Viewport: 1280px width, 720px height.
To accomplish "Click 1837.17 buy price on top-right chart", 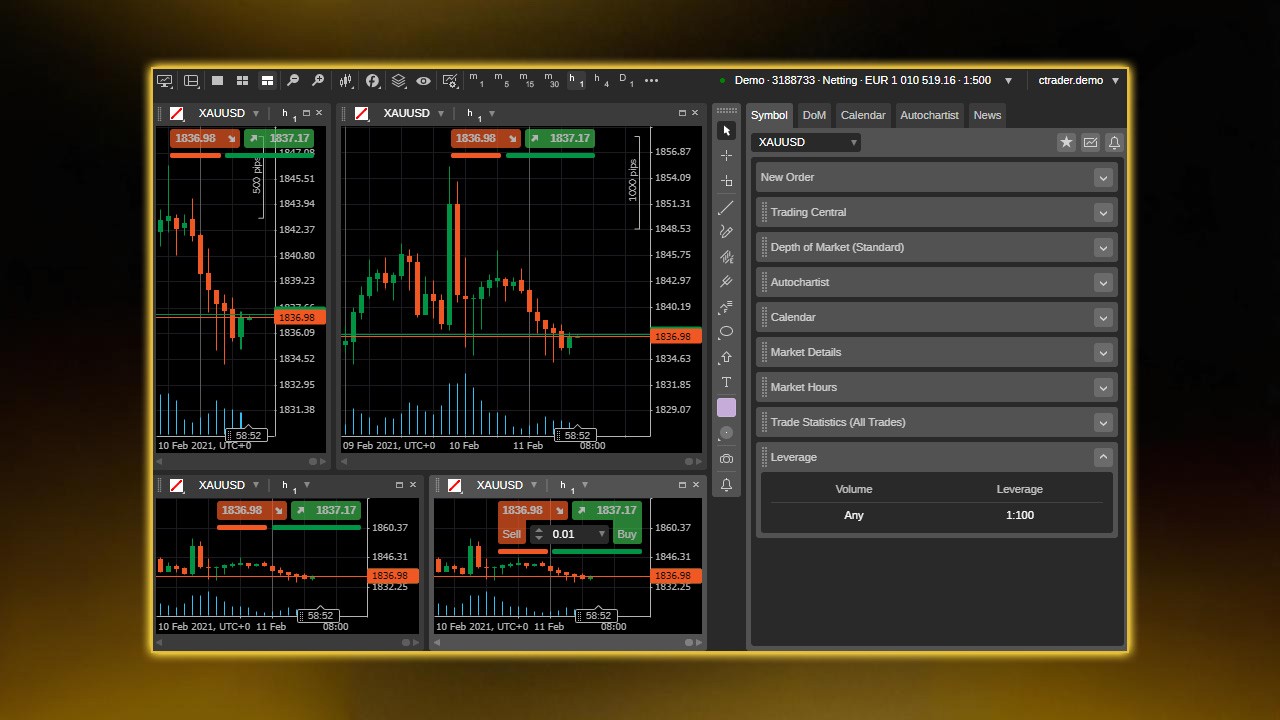I will coord(560,138).
